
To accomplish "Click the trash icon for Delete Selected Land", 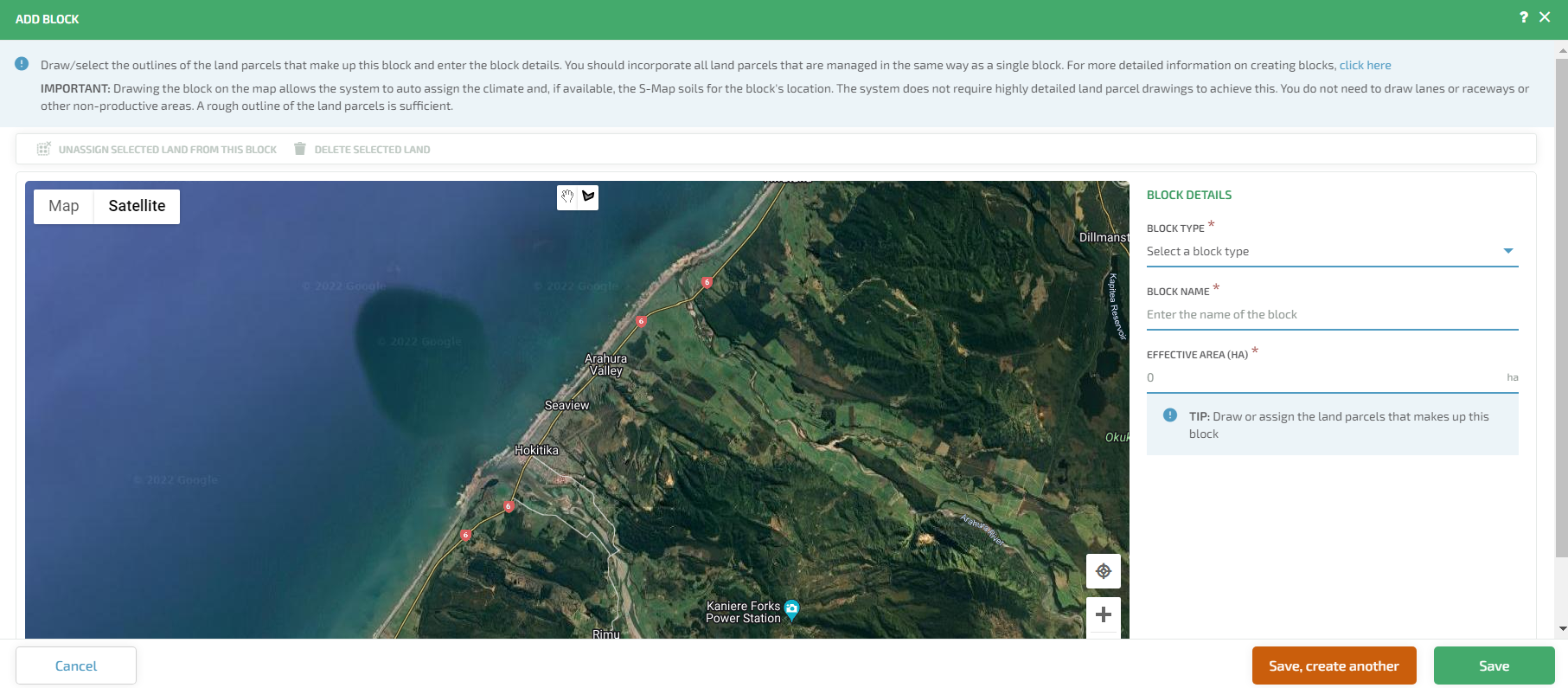I will [x=300, y=149].
